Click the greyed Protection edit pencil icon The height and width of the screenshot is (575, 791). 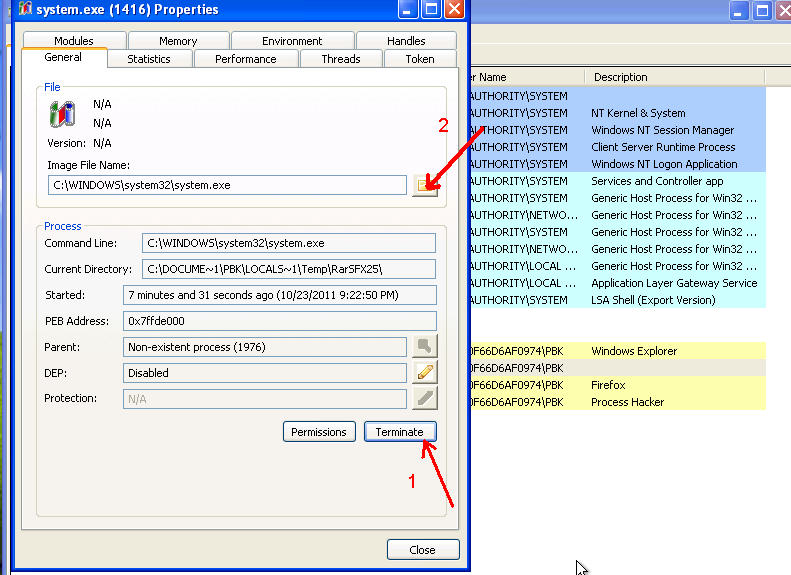pyautogui.click(x=425, y=398)
